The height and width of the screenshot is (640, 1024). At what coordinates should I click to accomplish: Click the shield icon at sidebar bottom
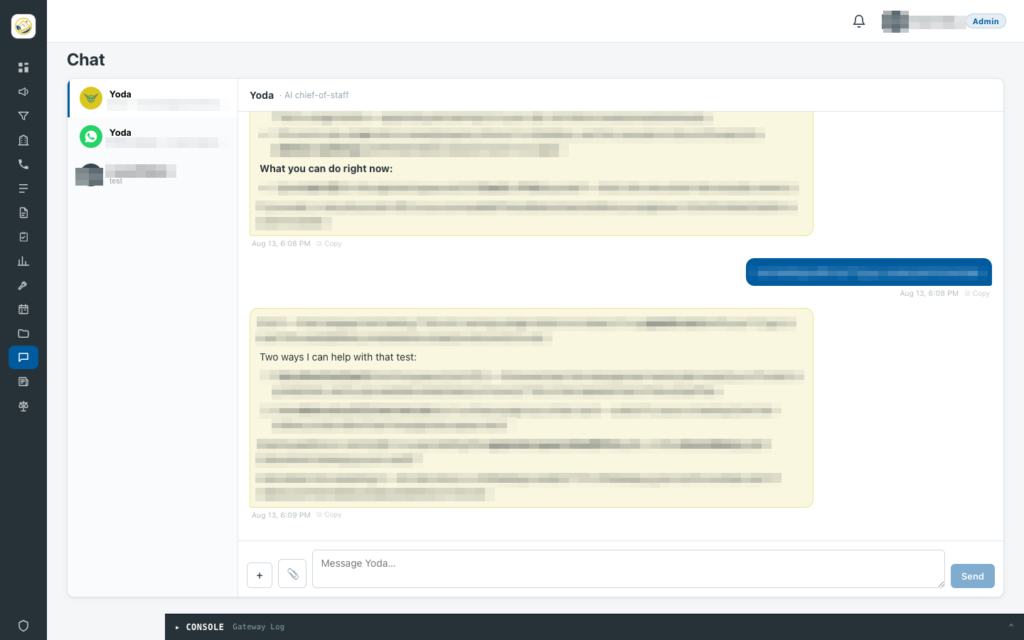(24, 626)
